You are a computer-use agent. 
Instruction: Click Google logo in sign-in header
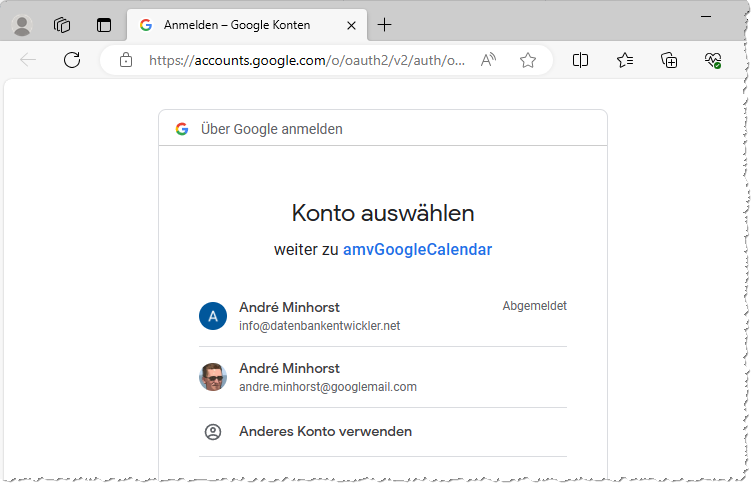182,129
